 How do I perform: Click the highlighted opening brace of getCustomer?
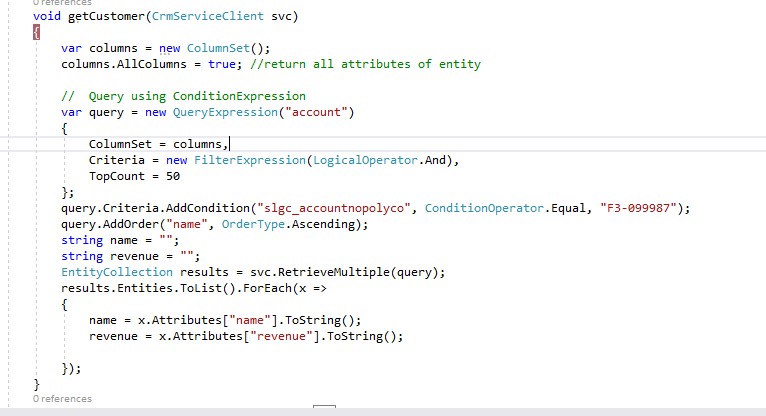[36, 32]
